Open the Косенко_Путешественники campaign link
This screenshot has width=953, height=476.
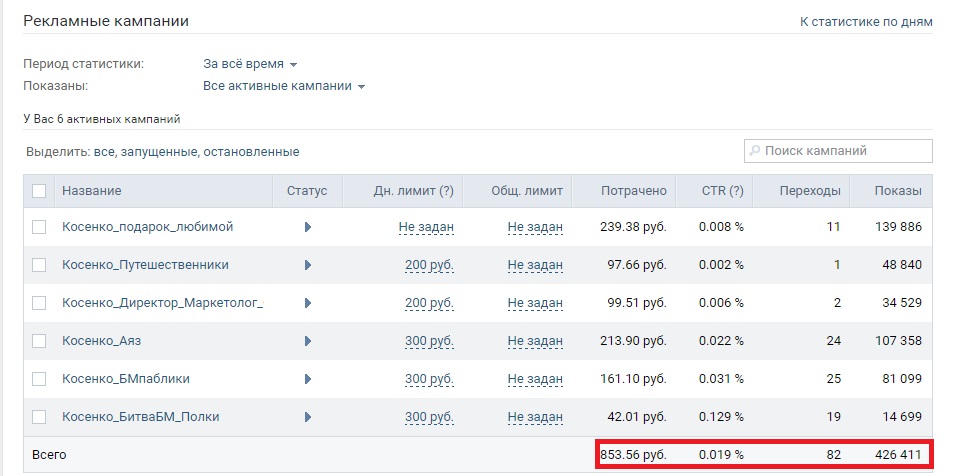(145, 265)
